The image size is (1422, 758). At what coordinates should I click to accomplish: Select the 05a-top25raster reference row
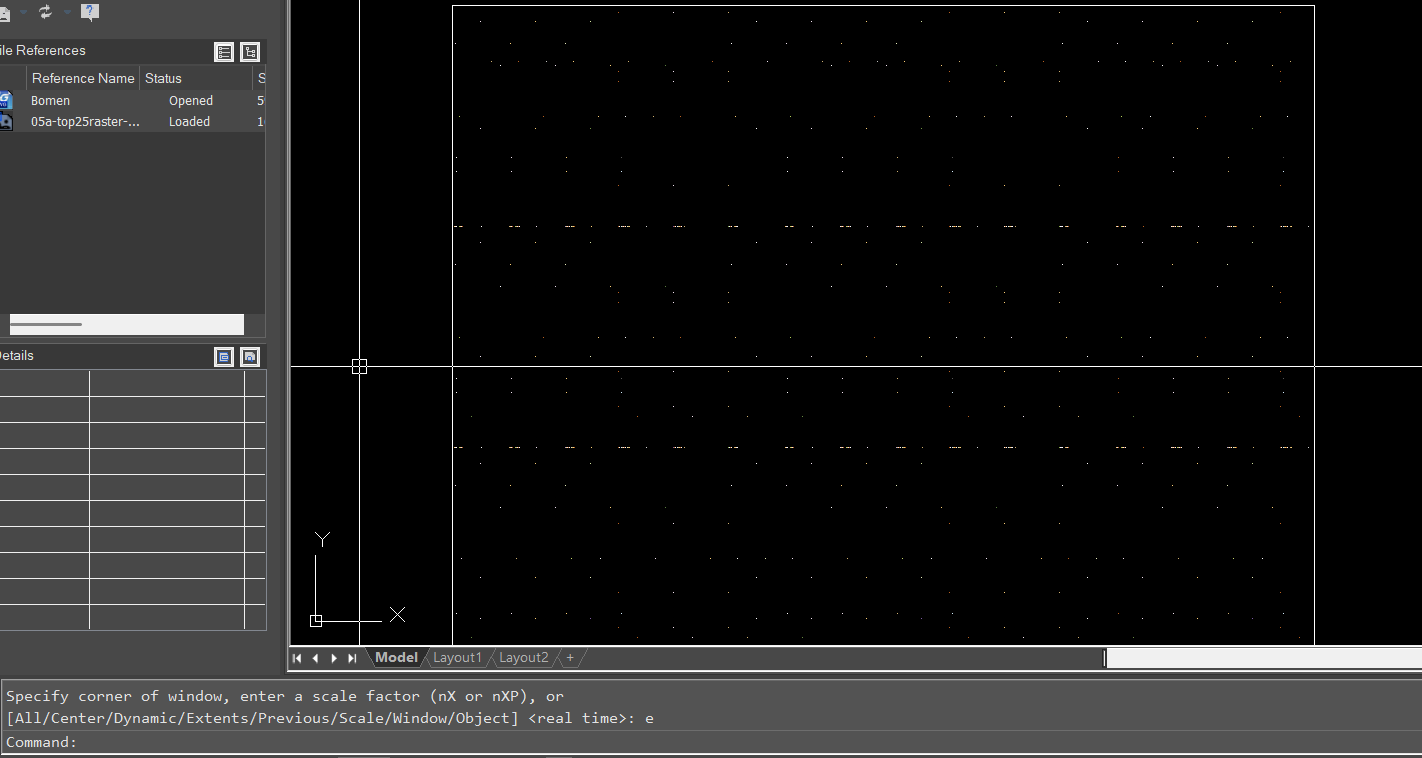click(x=132, y=122)
